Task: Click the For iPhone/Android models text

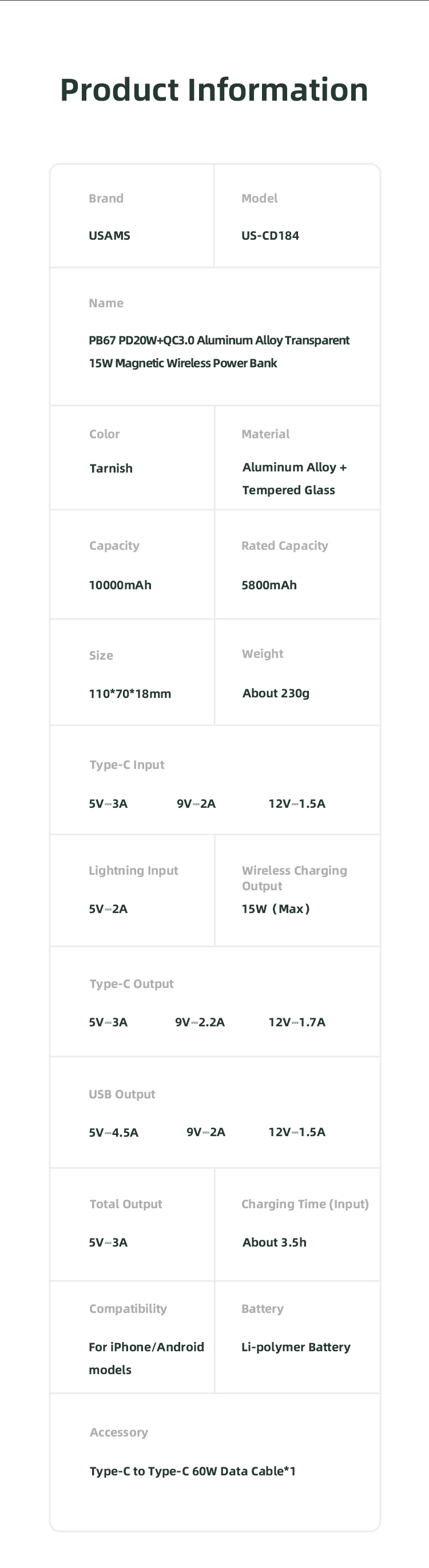Action: [146, 1359]
